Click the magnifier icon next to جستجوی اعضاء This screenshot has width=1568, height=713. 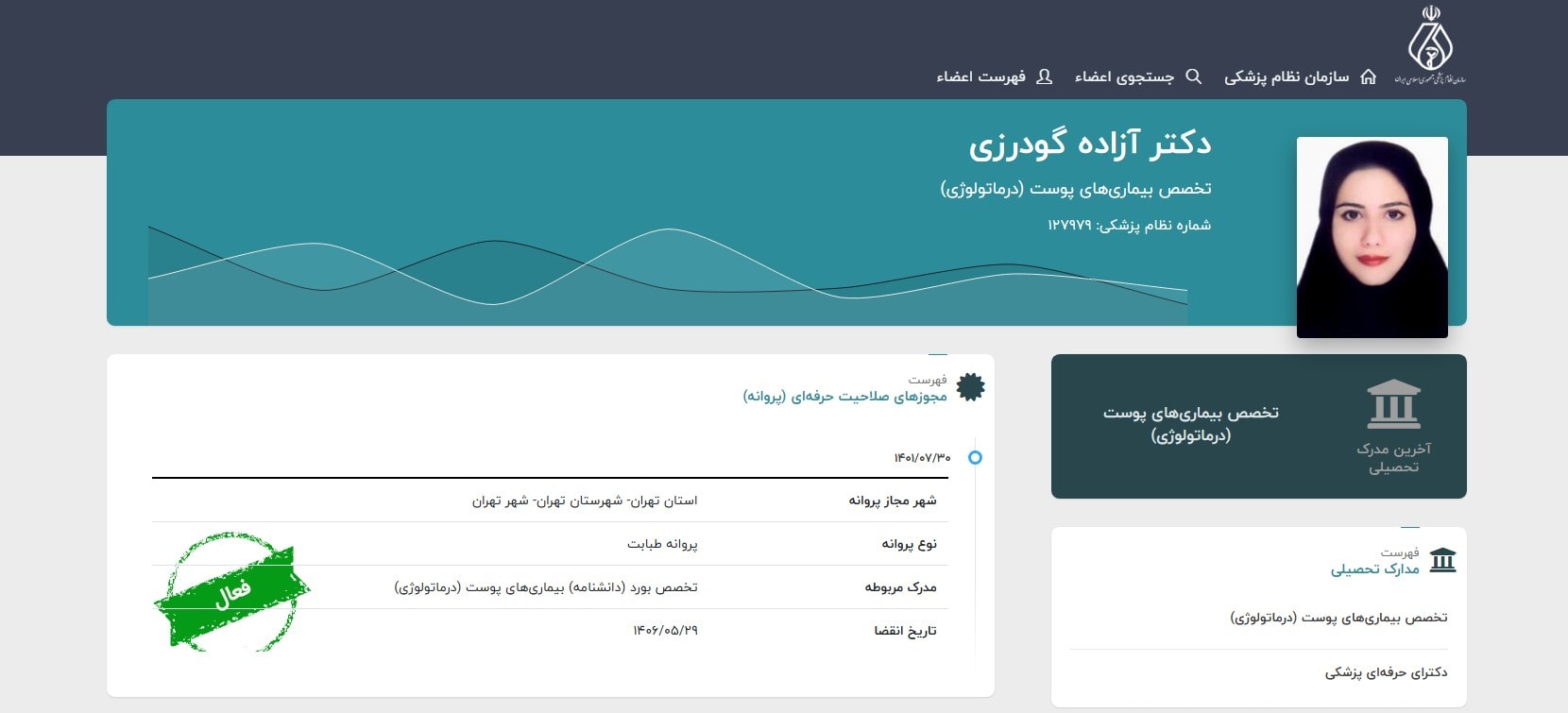[x=1193, y=76]
